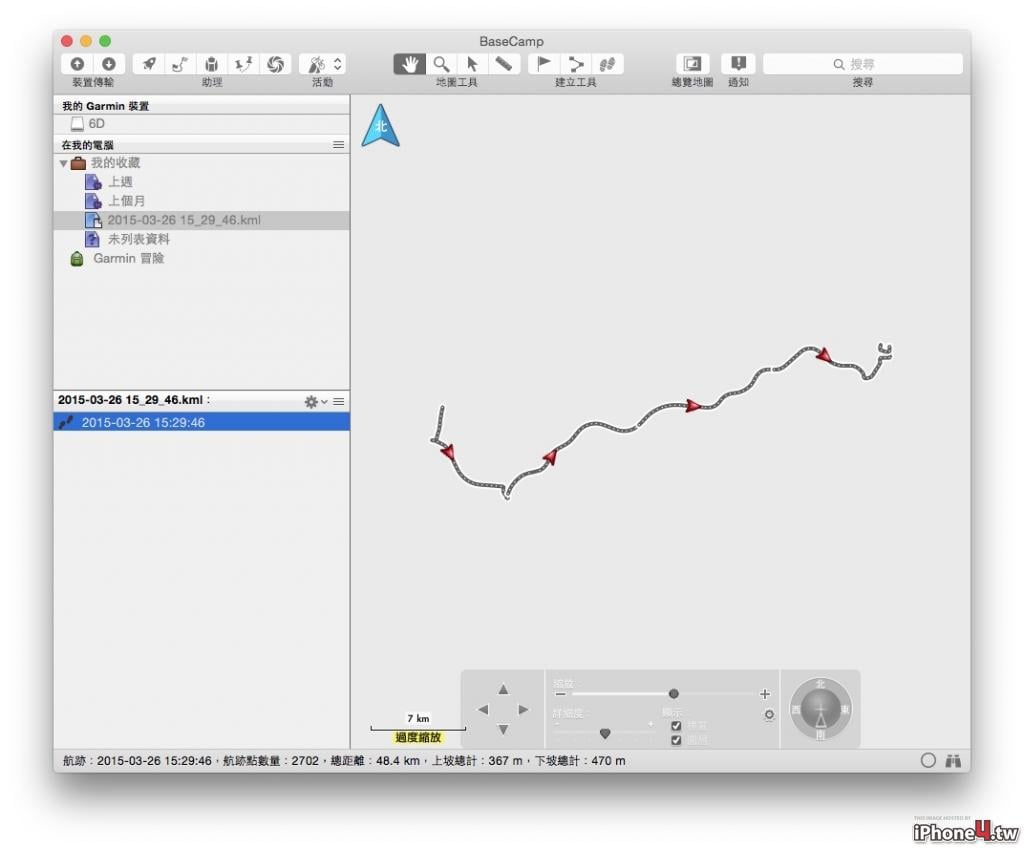Adjust the map zoom slider knob
This screenshot has height=849, width=1024.
(x=673, y=694)
